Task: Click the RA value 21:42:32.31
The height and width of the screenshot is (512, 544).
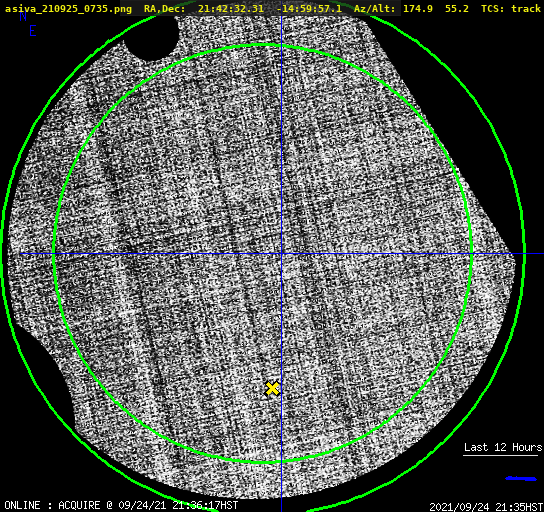Action: pyautogui.click(x=231, y=8)
